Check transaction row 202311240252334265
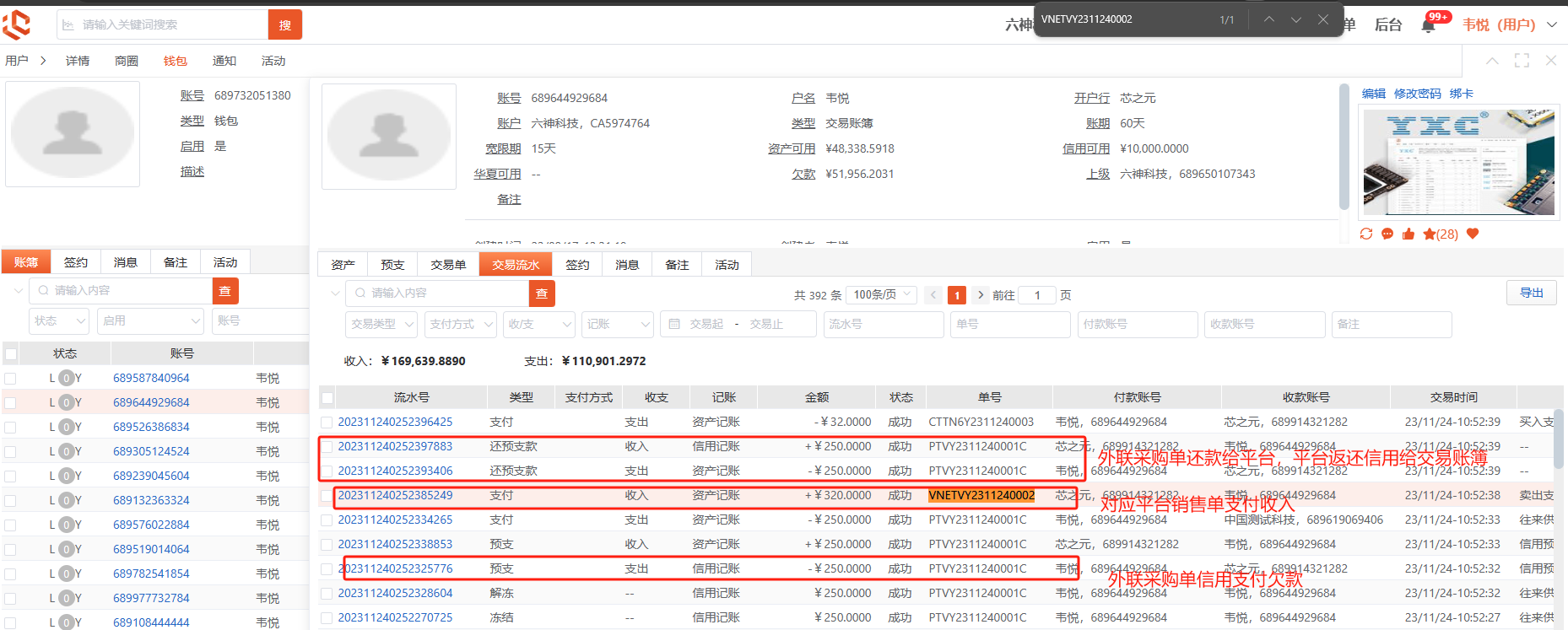Screen dimensions: 1568x630 pyautogui.click(x=327, y=520)
